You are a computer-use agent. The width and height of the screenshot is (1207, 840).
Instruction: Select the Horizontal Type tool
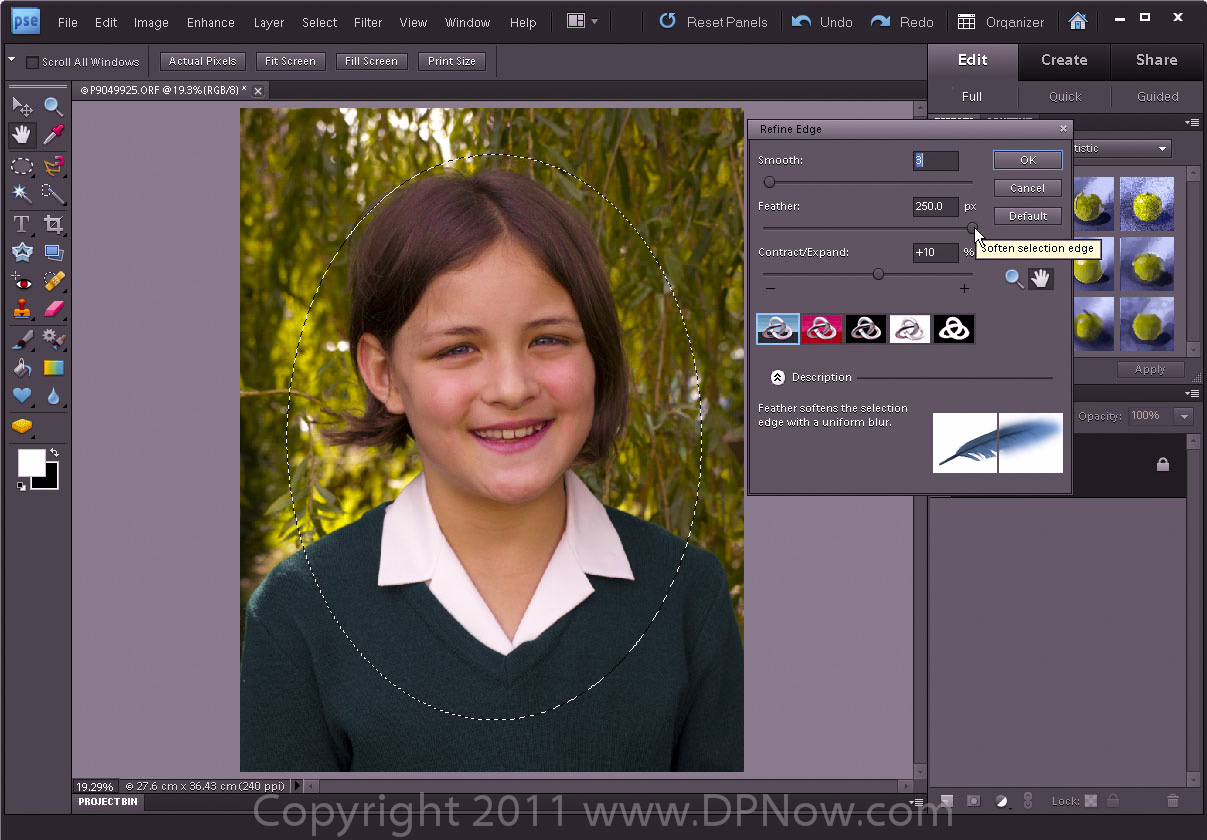click(21, 224)
